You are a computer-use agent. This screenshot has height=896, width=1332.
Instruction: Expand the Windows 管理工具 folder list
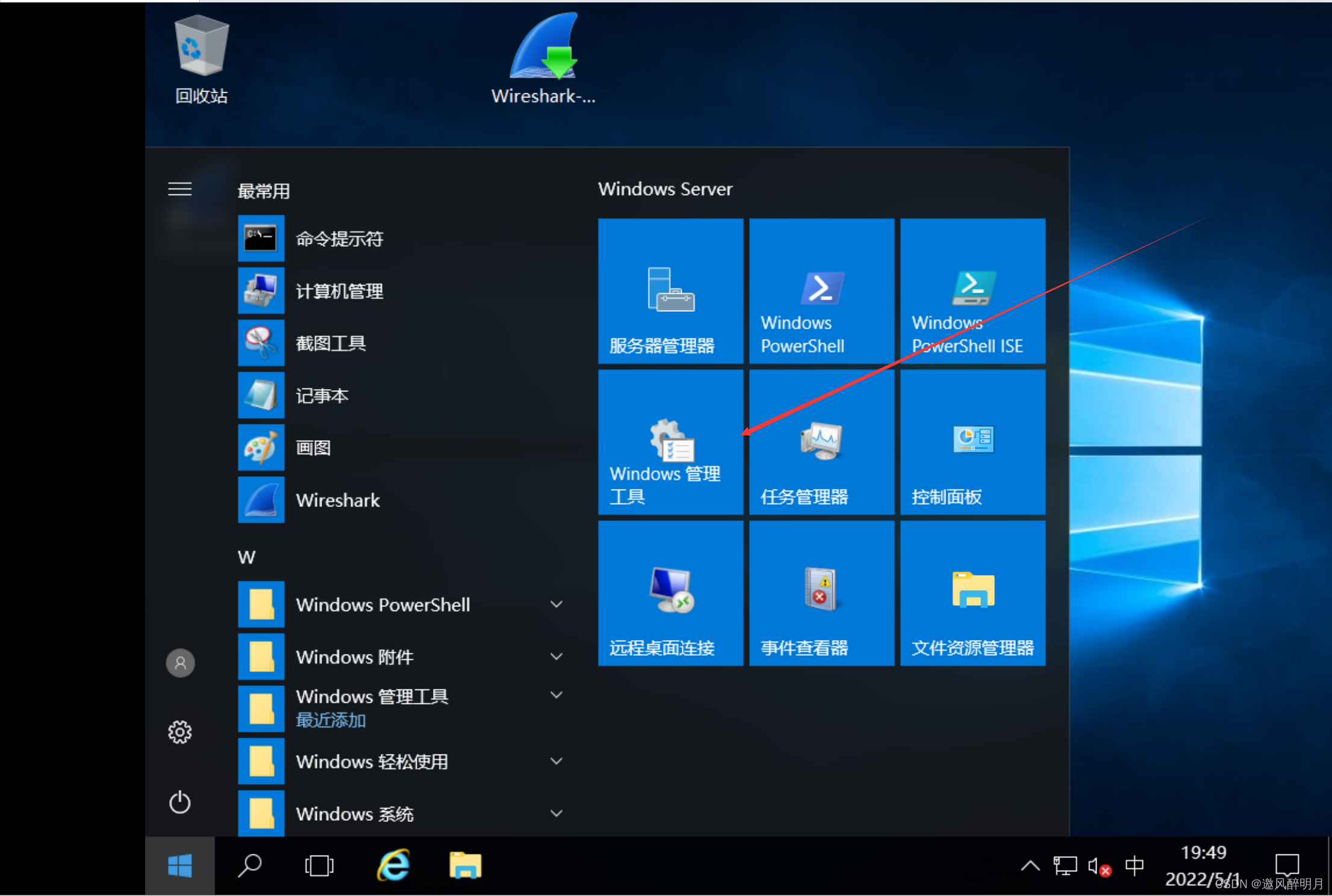click(557, 695)
